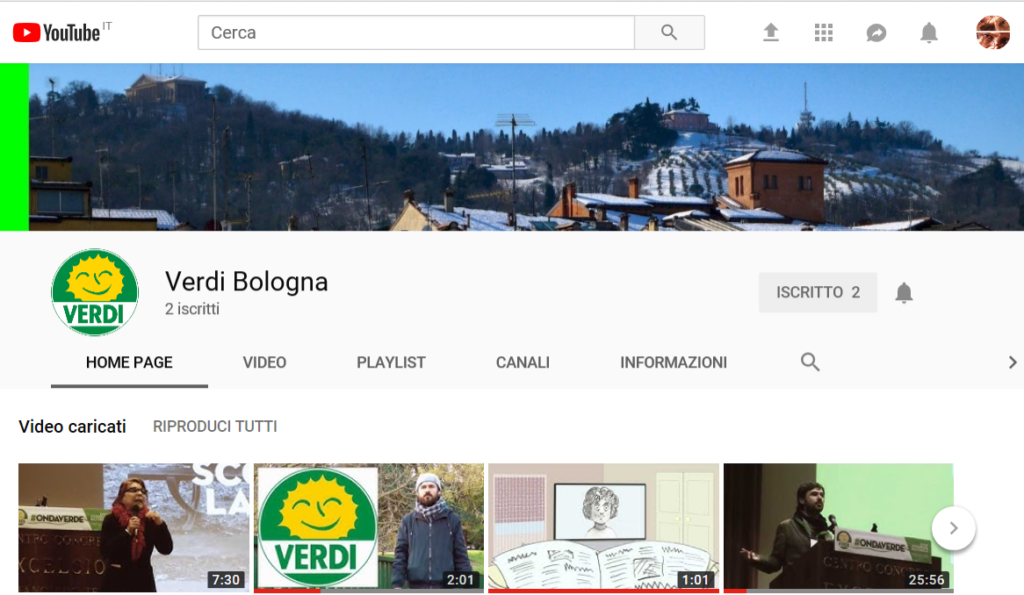
Task: Click the YouTube logo to go home
Action: [x=56, y=33]
